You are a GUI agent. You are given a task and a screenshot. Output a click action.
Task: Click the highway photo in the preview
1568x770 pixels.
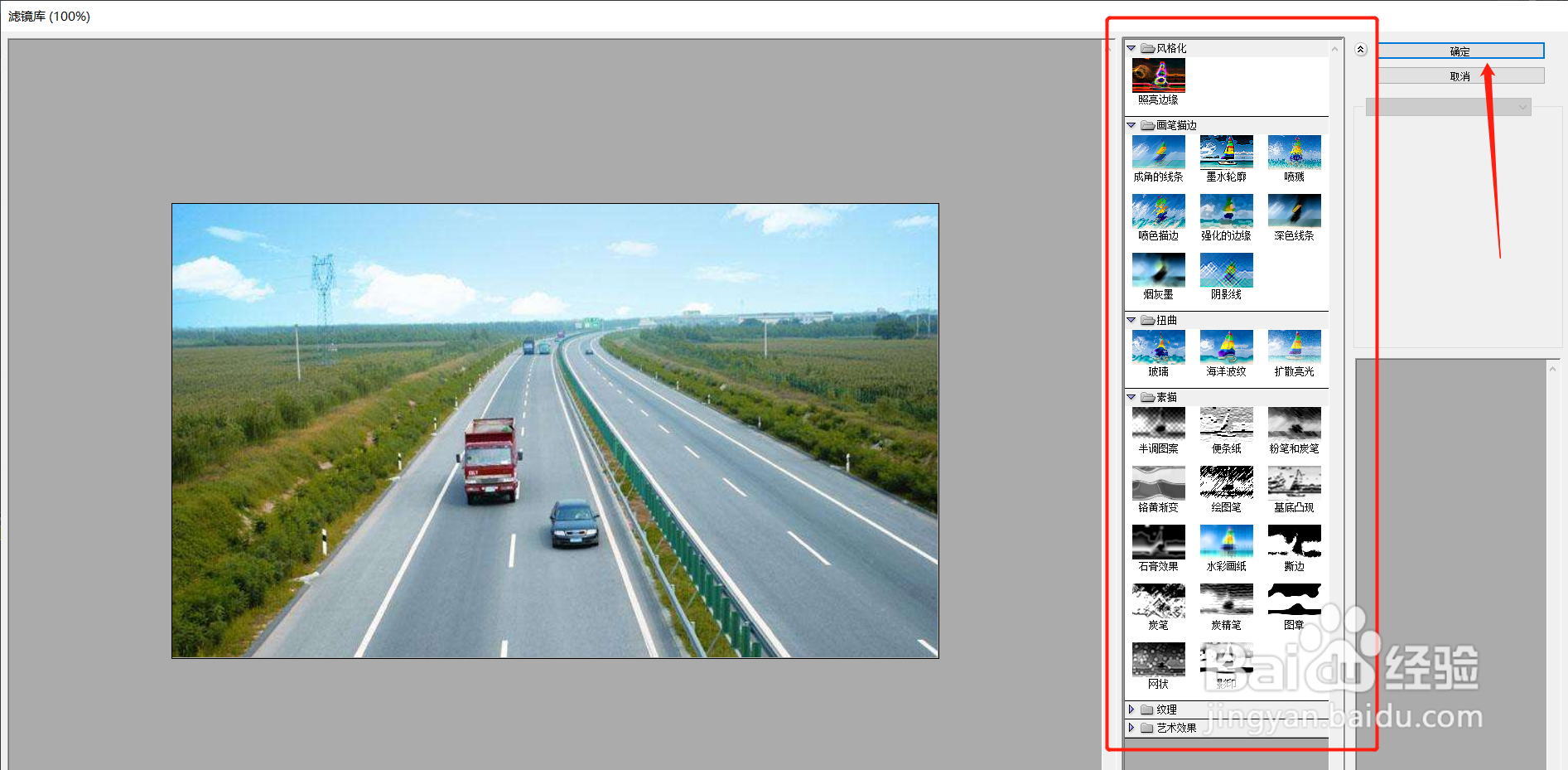click(x=555, y=431)
